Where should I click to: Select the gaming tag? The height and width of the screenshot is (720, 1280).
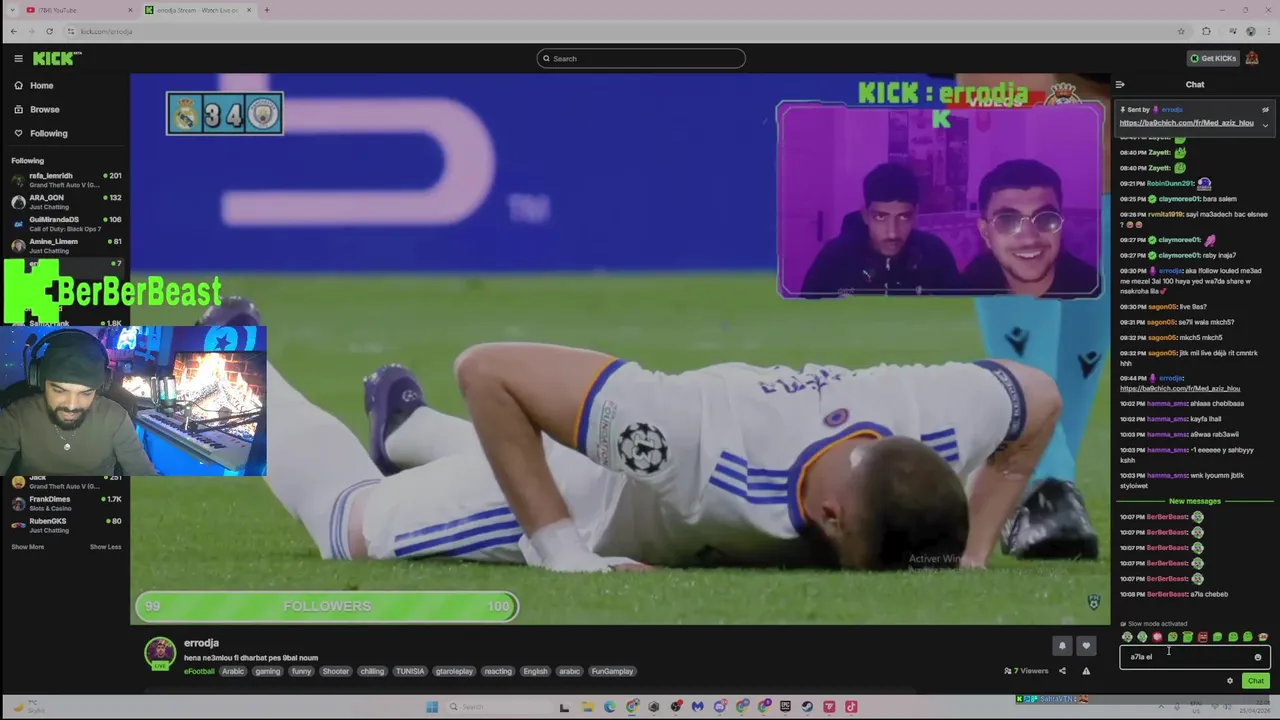267,671
